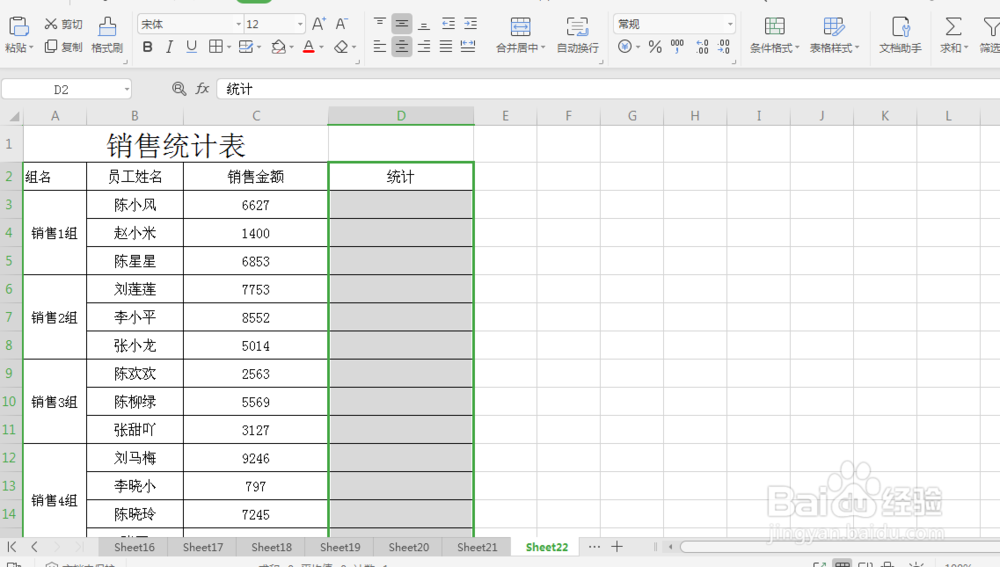Click the fill color bucket icon

(x=278, y=47)
